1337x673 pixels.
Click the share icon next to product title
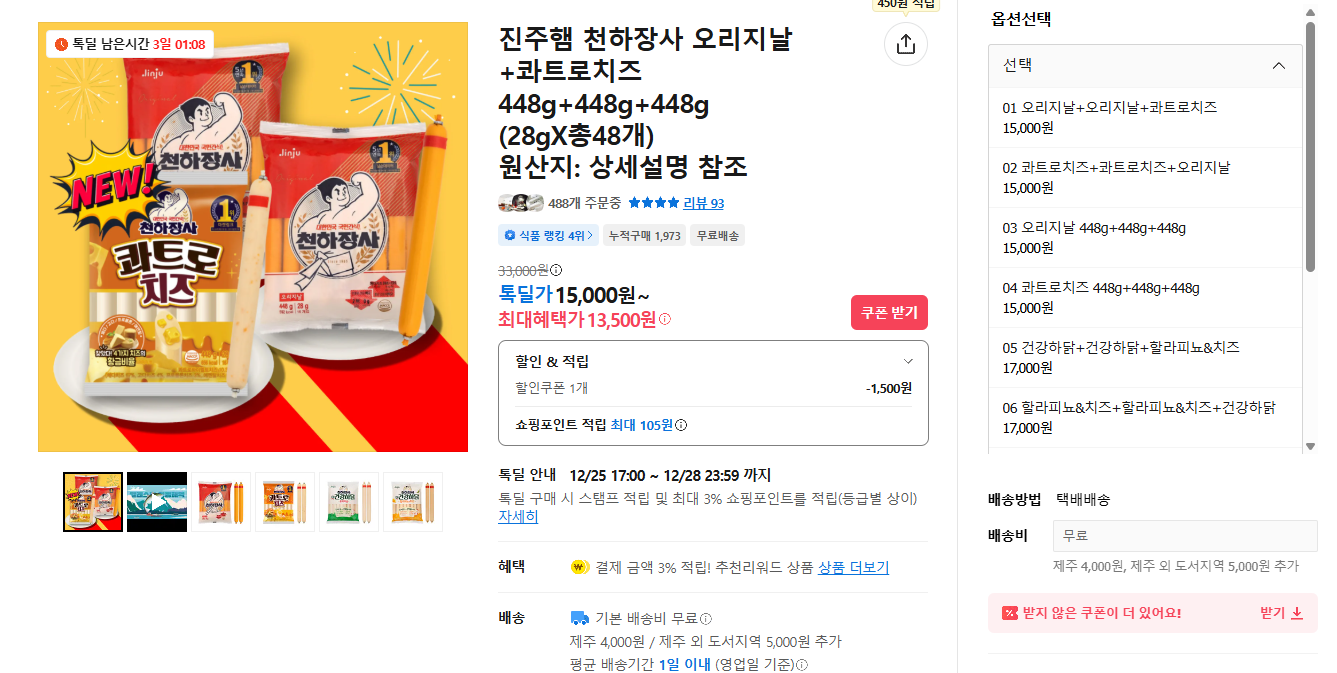[906, 45]
